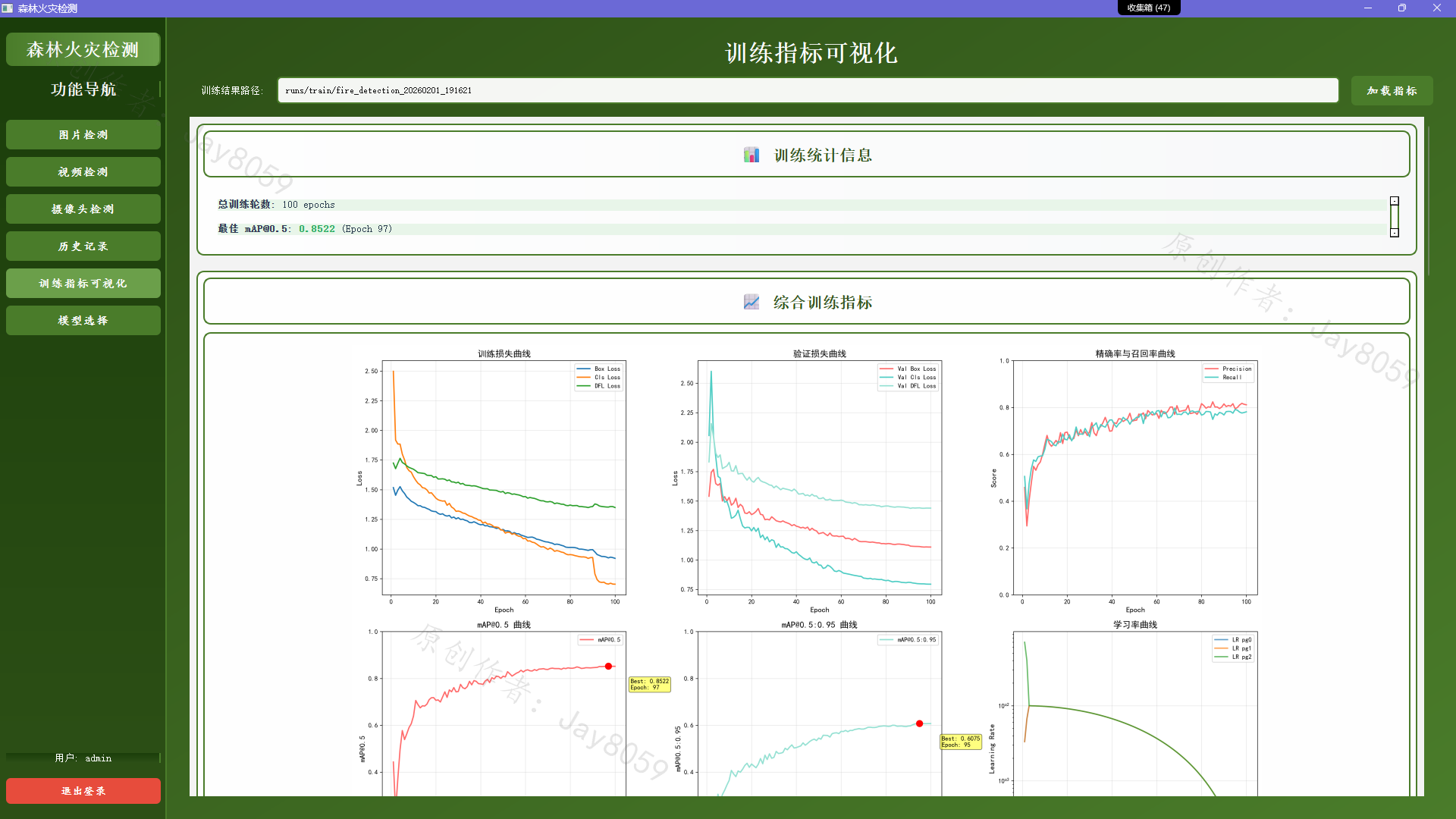Open the 视频检测 page

click(x=83, y=172)
